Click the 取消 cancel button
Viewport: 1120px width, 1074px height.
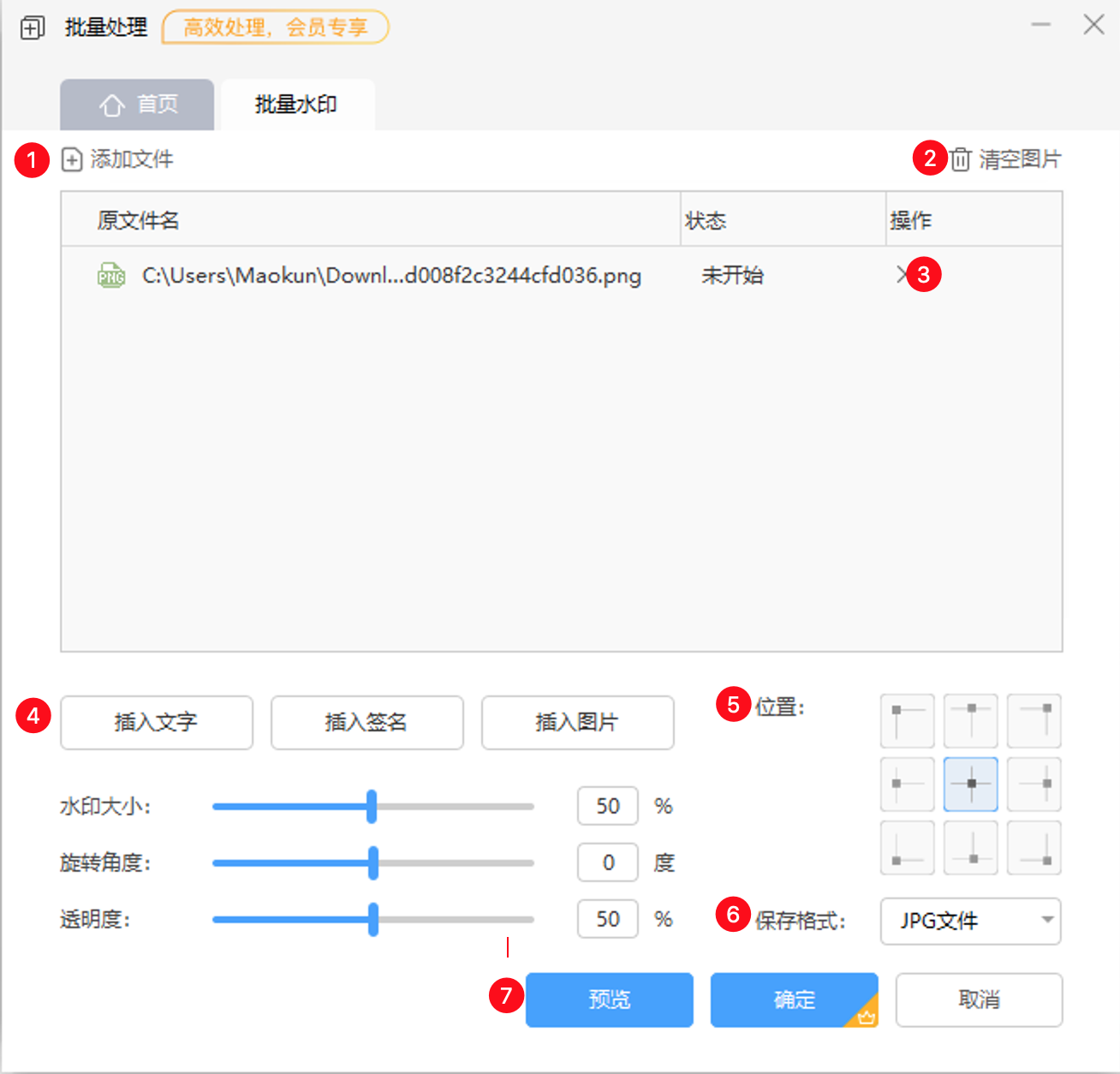[978, 999]
